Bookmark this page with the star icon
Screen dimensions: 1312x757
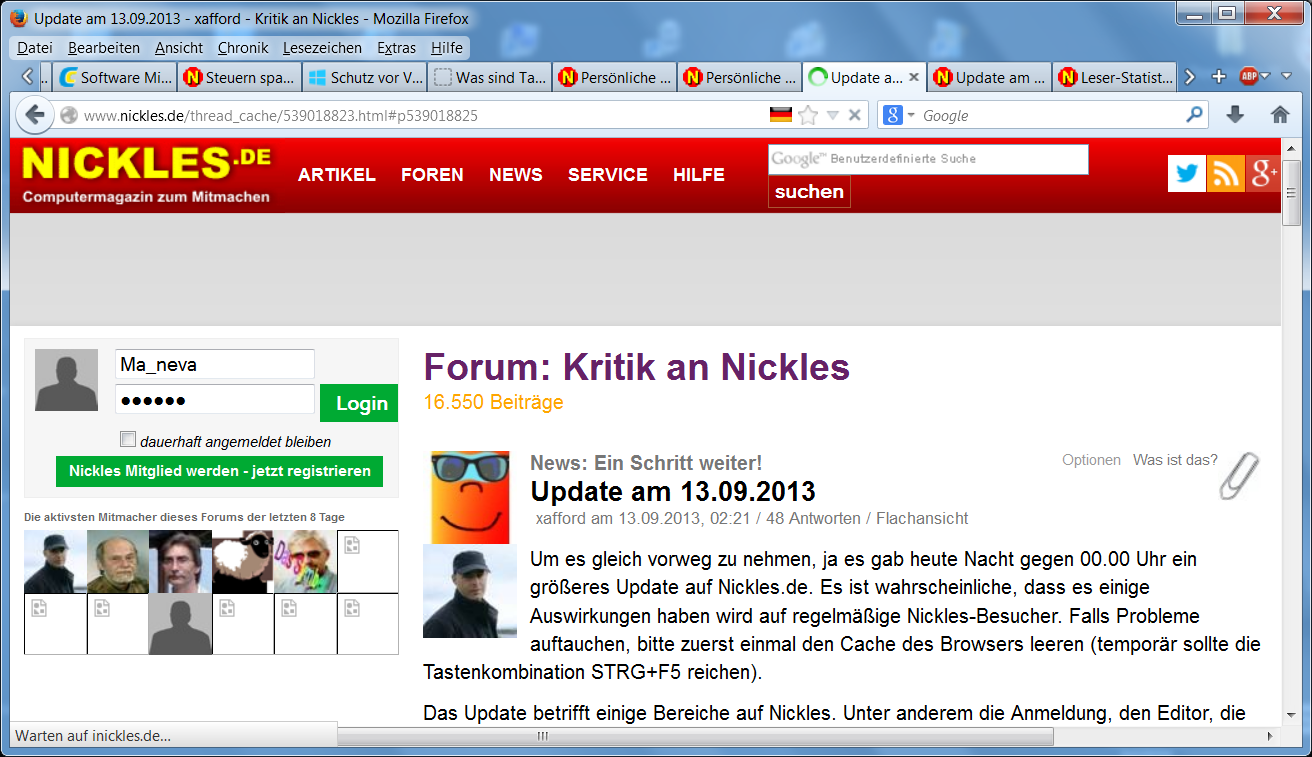[x=808, y=115]
